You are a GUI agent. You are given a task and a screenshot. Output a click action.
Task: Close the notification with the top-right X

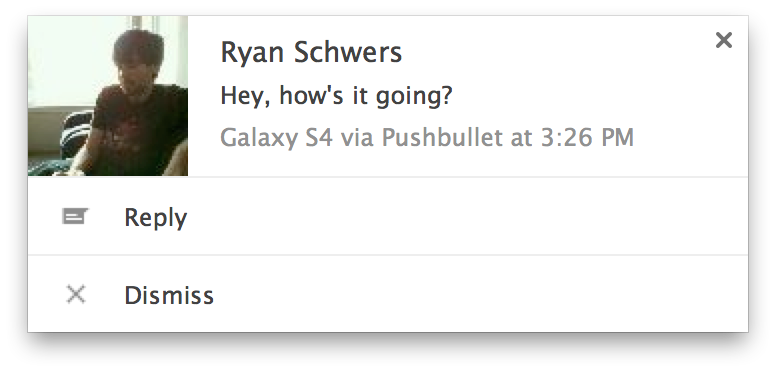(724, 40)
